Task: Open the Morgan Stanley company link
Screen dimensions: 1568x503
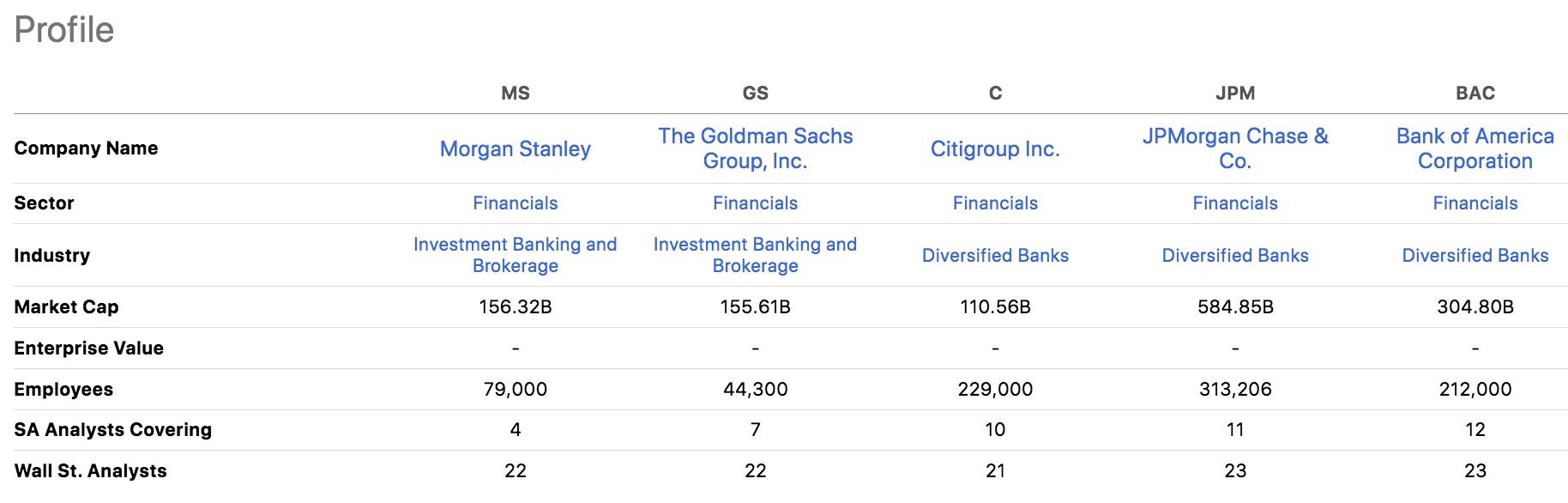Action: [x=515, y=149]
